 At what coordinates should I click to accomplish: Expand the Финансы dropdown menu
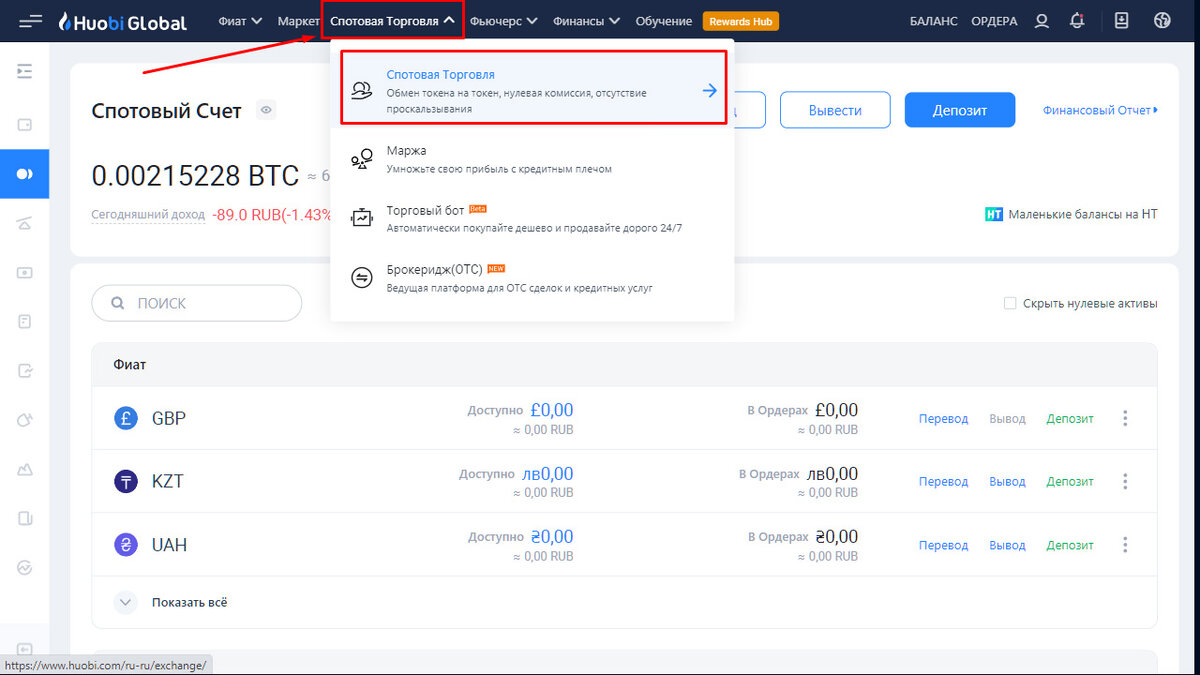coord(586,21)
